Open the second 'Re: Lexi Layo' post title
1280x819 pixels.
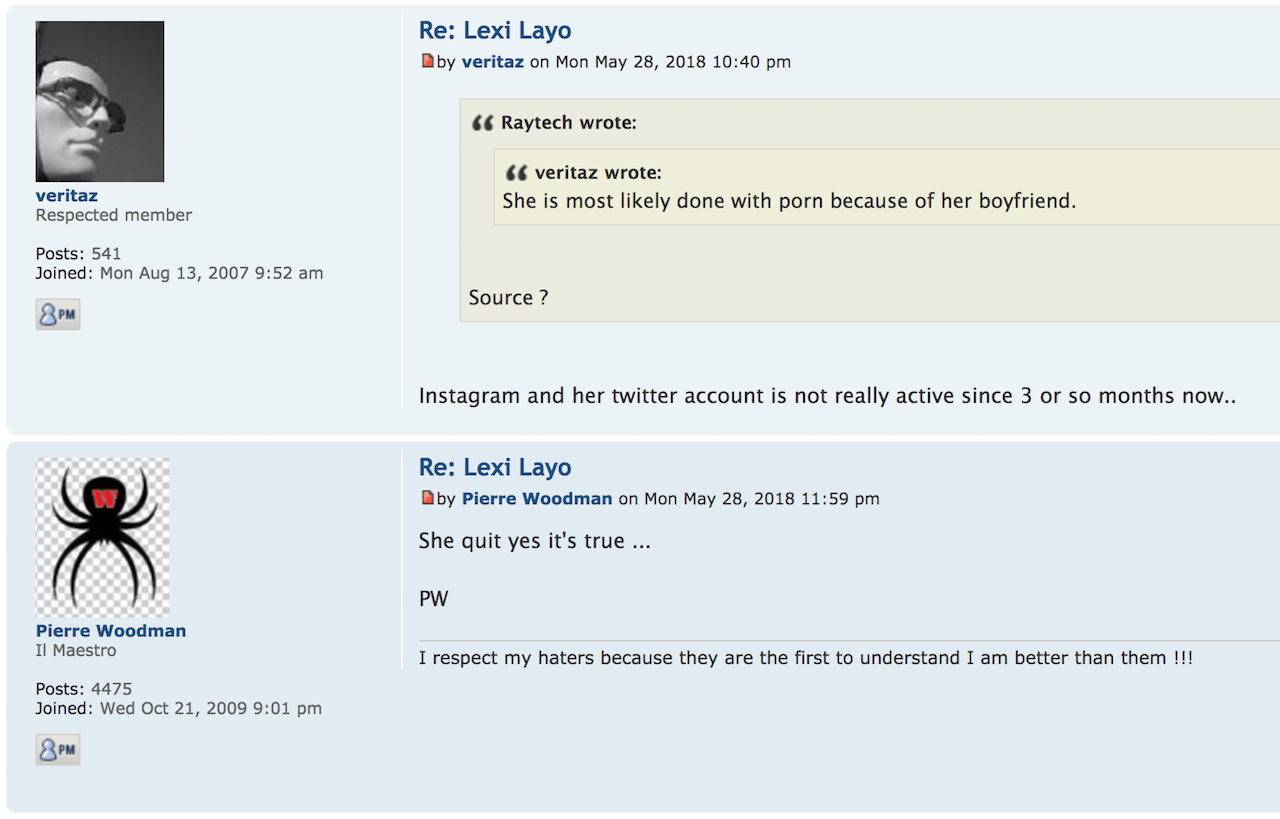click(495, 467)
